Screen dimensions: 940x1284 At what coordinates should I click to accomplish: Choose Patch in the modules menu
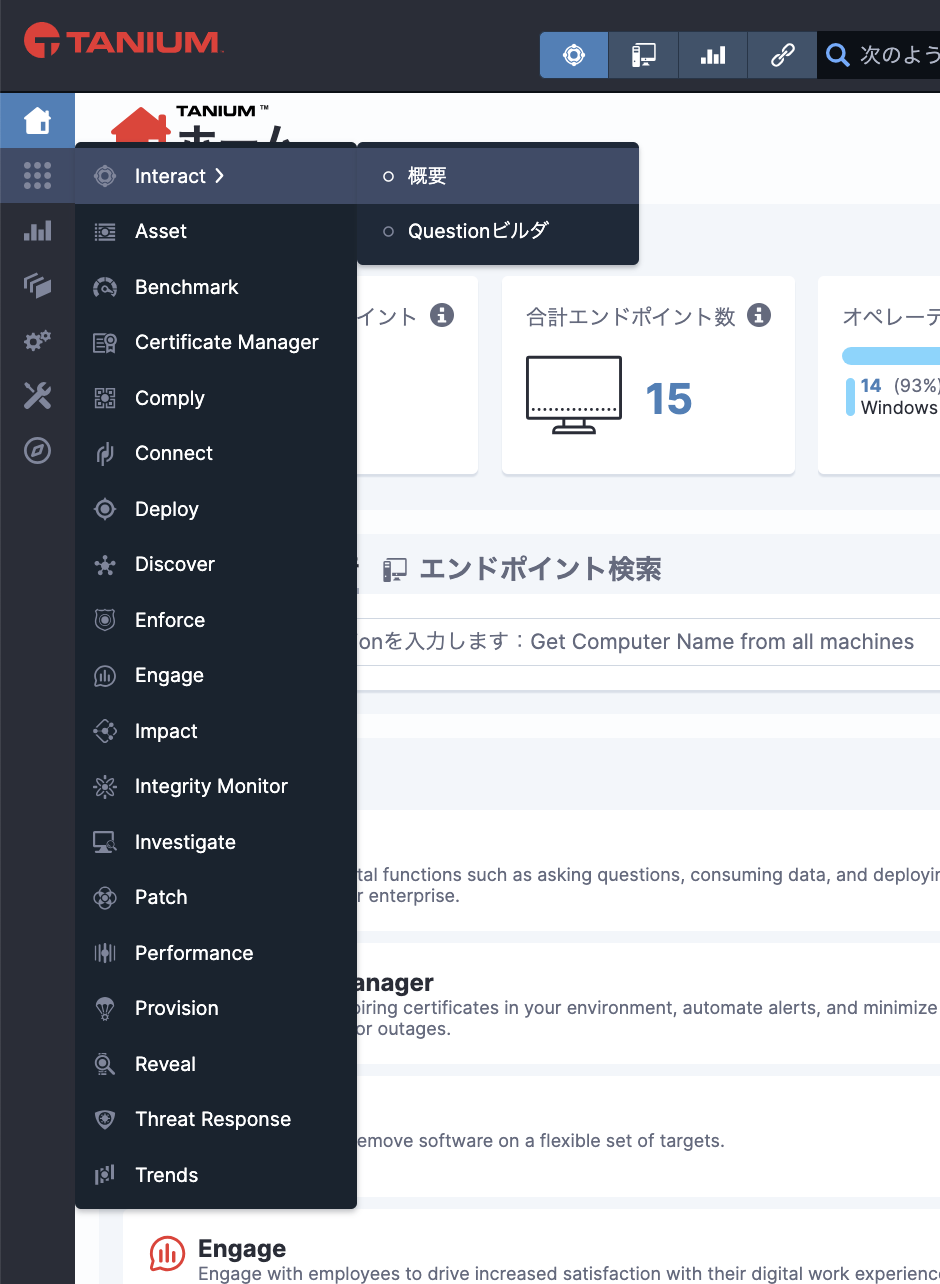pos(216,897)
